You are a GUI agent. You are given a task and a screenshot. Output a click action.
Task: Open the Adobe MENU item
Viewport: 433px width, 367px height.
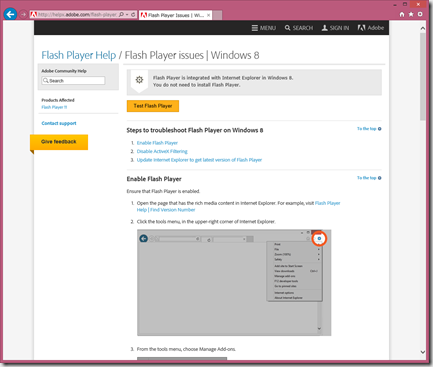[x=264, y=28]
